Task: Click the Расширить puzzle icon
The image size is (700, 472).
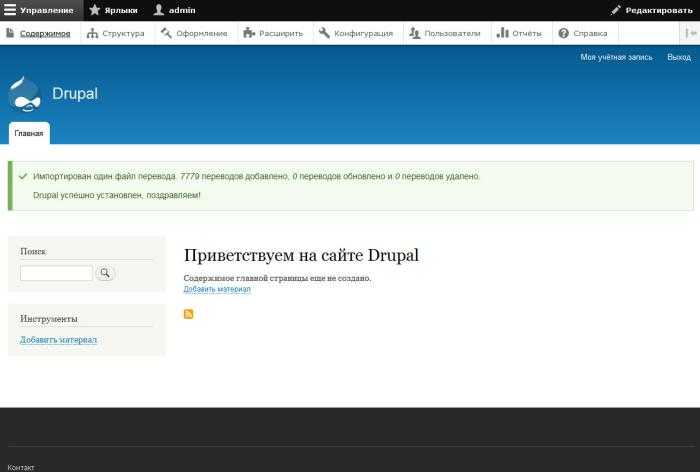Action: (x=249, y=33)
